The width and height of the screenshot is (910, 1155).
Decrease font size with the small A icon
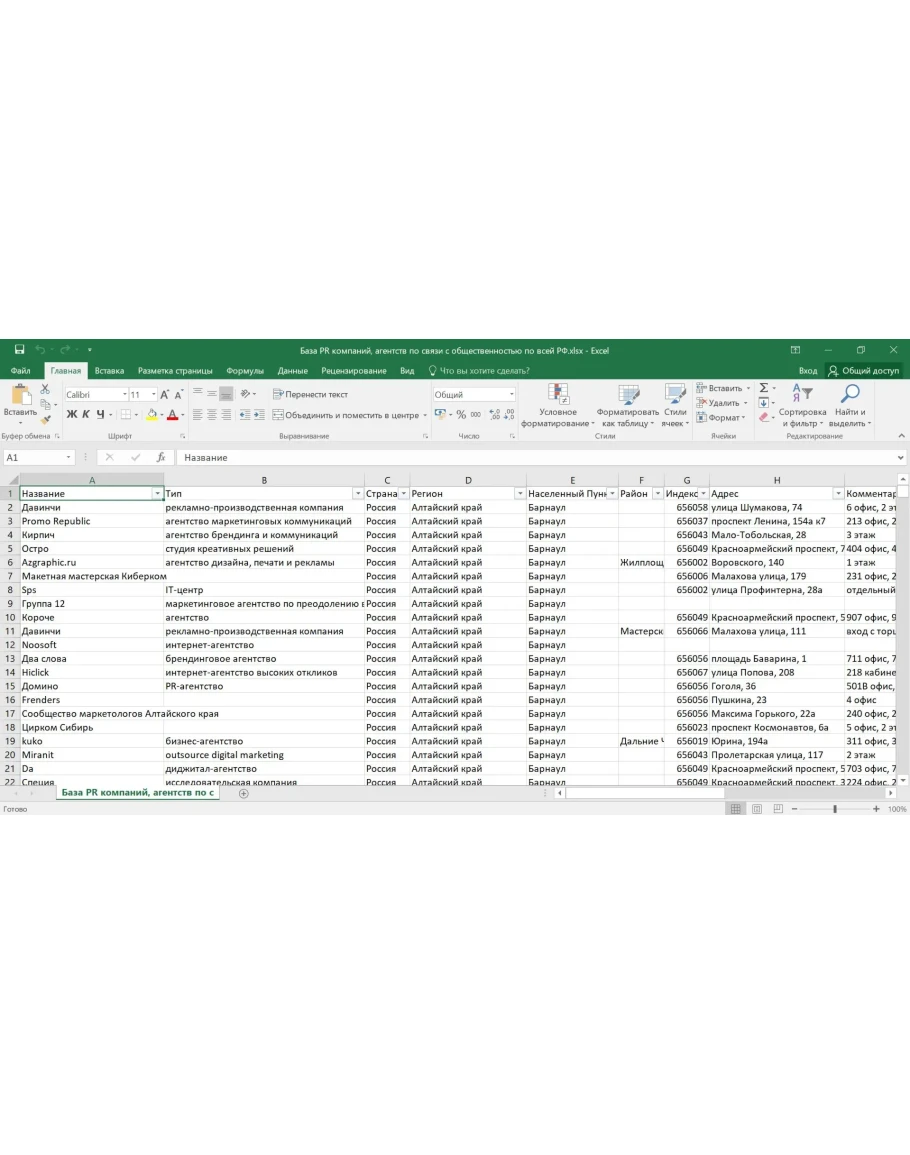pos(178,395)
